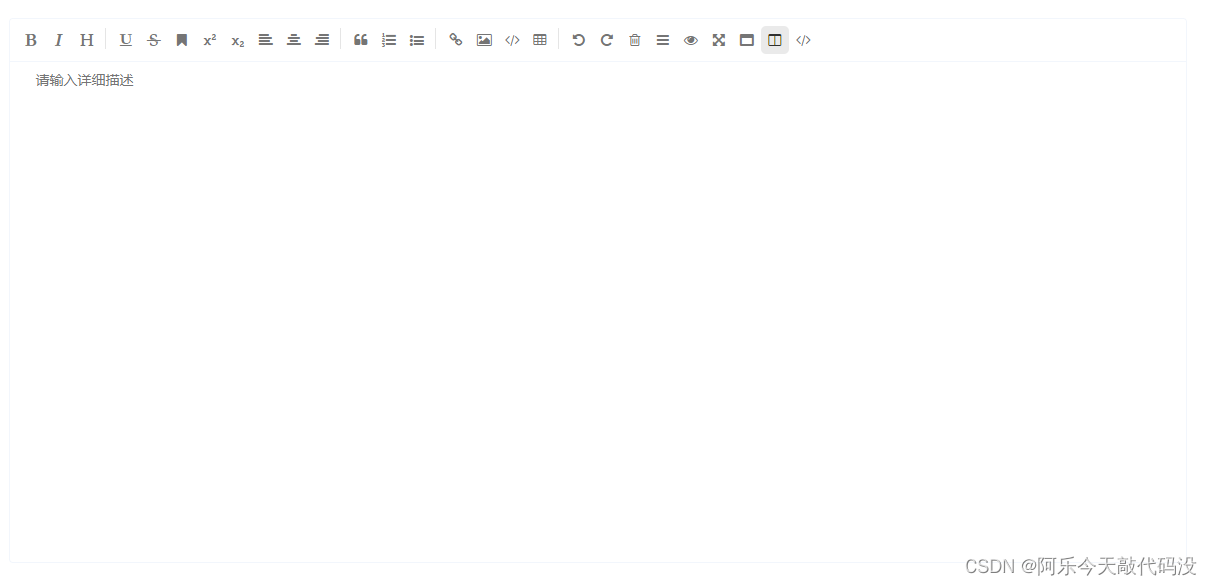
Task: Insert subscript with the x₂ icon
Action: pos(238,40)
